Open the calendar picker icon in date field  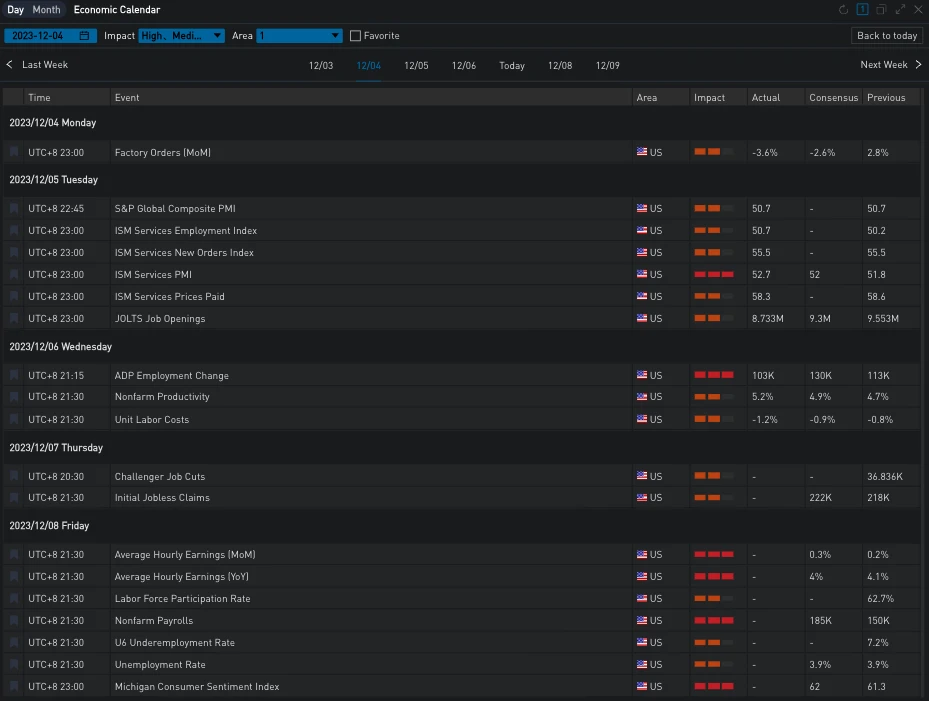tap(84, 36)
